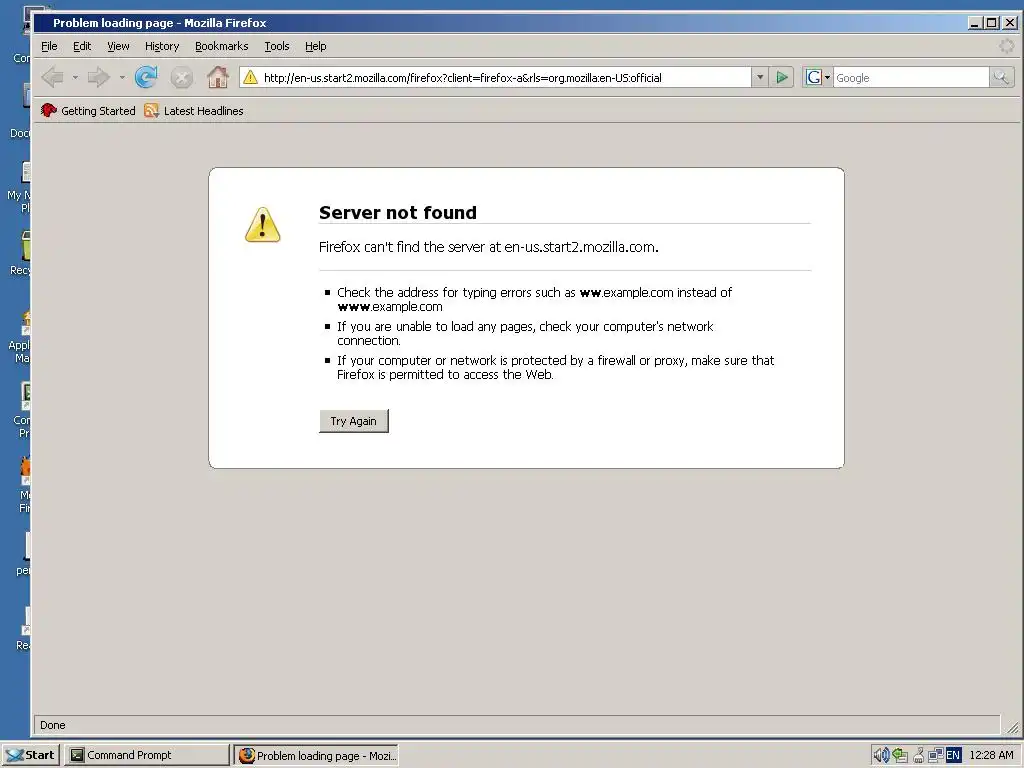Click the 12:28 AM system clock
The width and height of the screenshot is (1024, 768).
pyautogui.click(x=991, y=756)
